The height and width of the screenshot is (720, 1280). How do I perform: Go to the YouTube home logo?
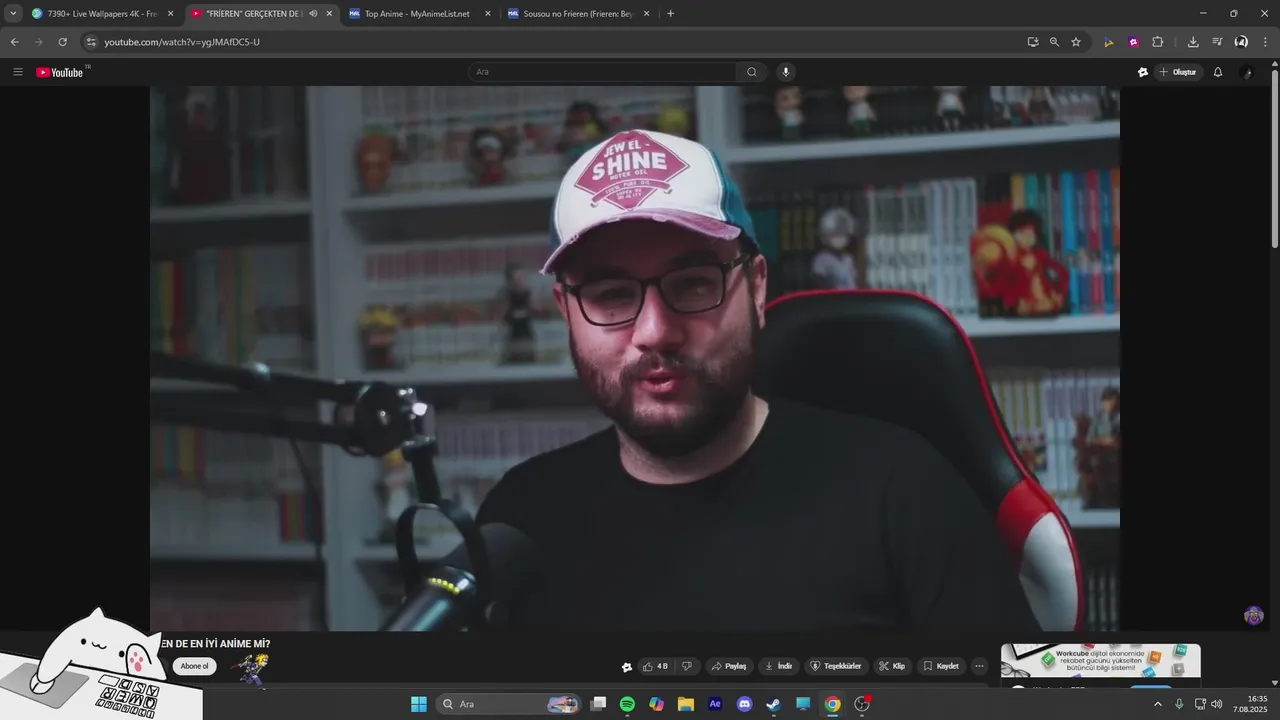tap(60, 72)
